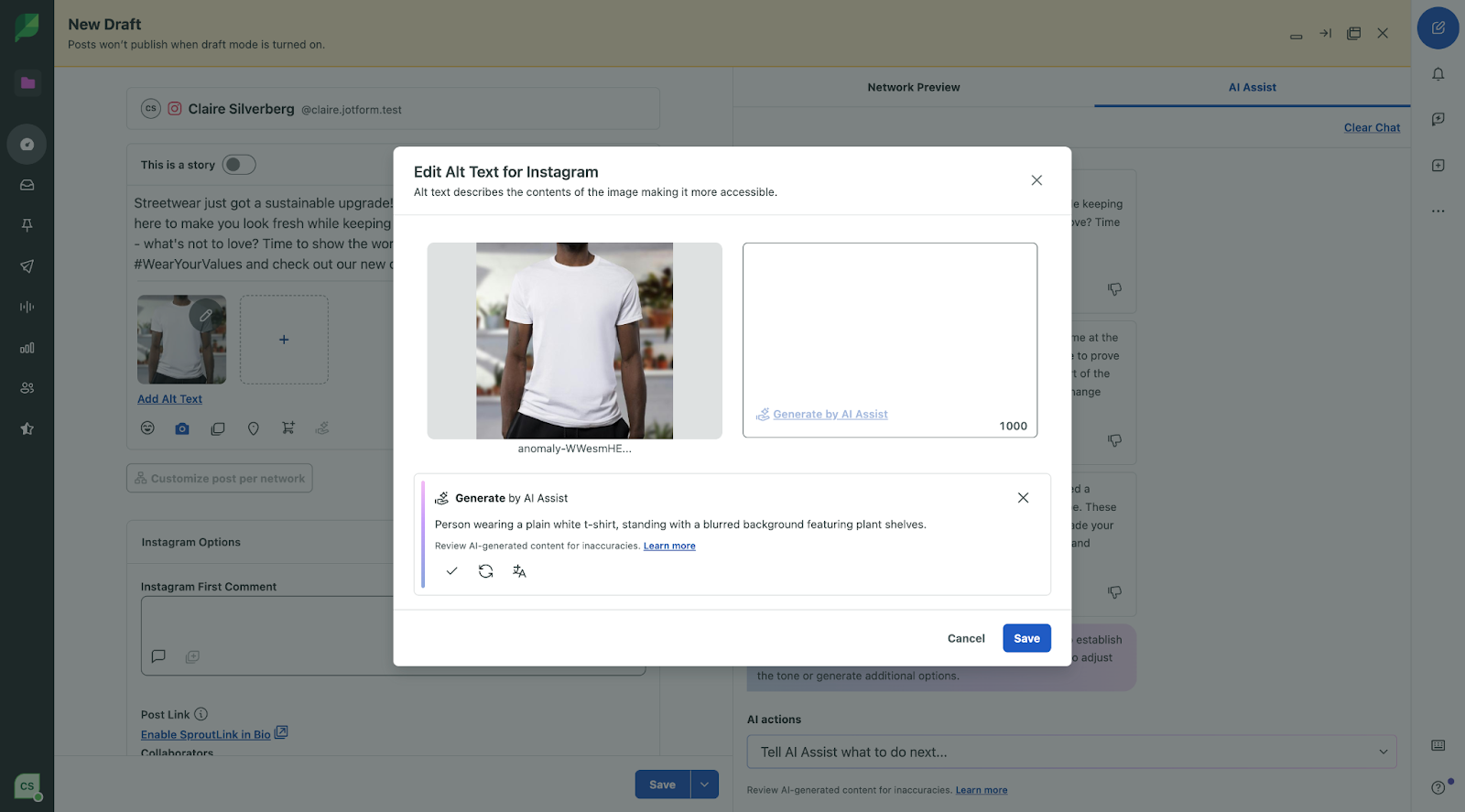Click the add-plus square icon in right rail

[x=1438, y=166]
